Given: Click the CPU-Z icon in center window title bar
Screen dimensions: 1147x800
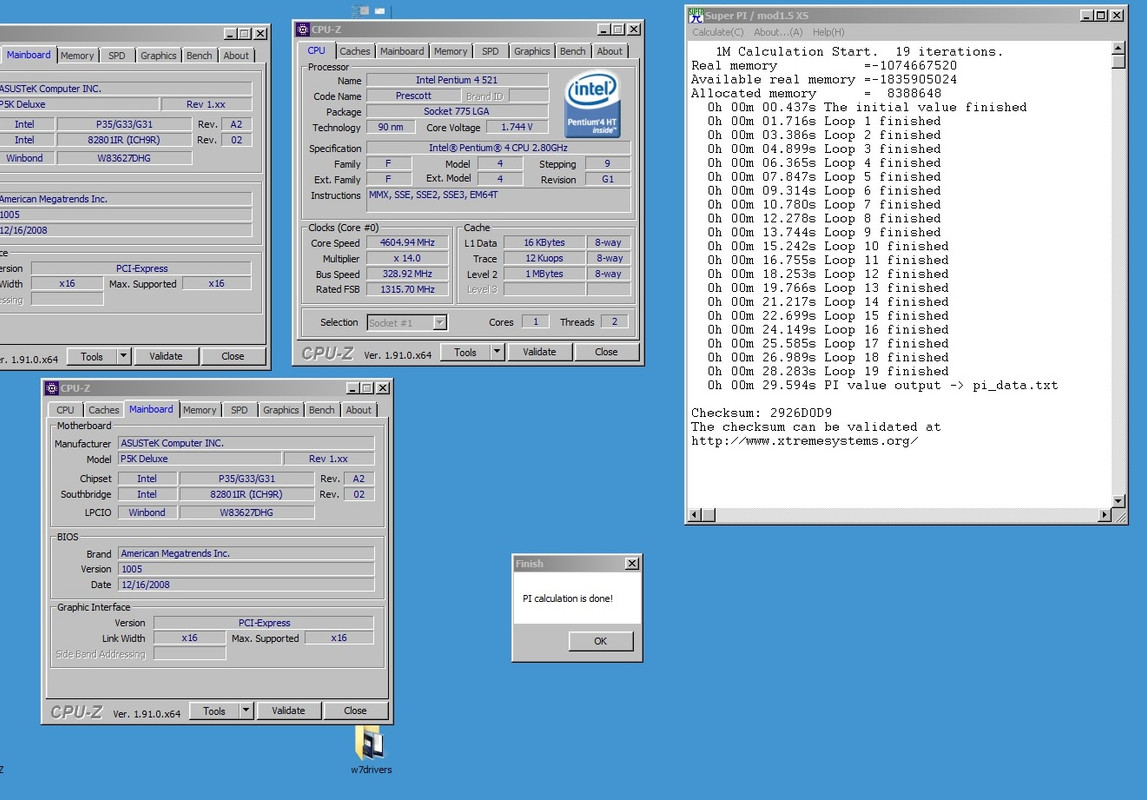Looking at the screenshot, I should click(303, 29).
